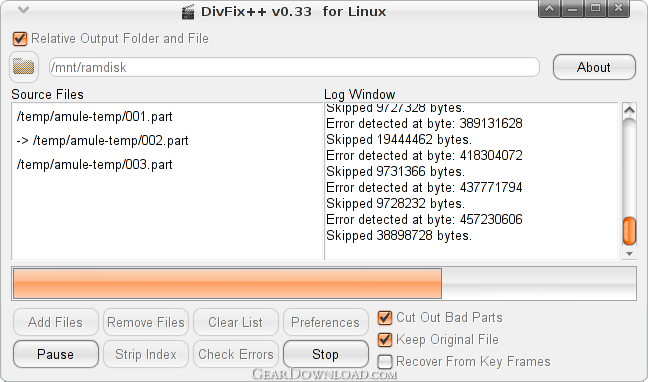
Task: Toggle Relative Output Folder and File checkbox
Action: coord(20,39)
